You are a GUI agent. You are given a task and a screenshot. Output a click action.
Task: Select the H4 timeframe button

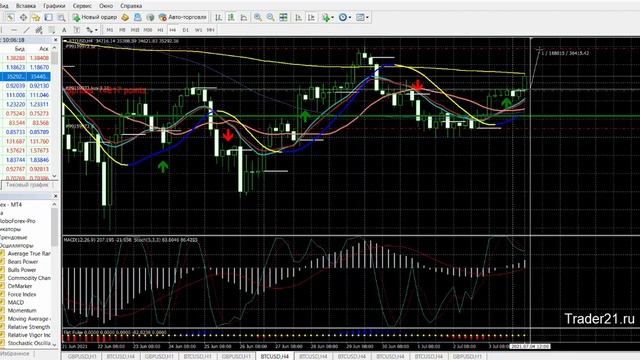click(173, 30)
